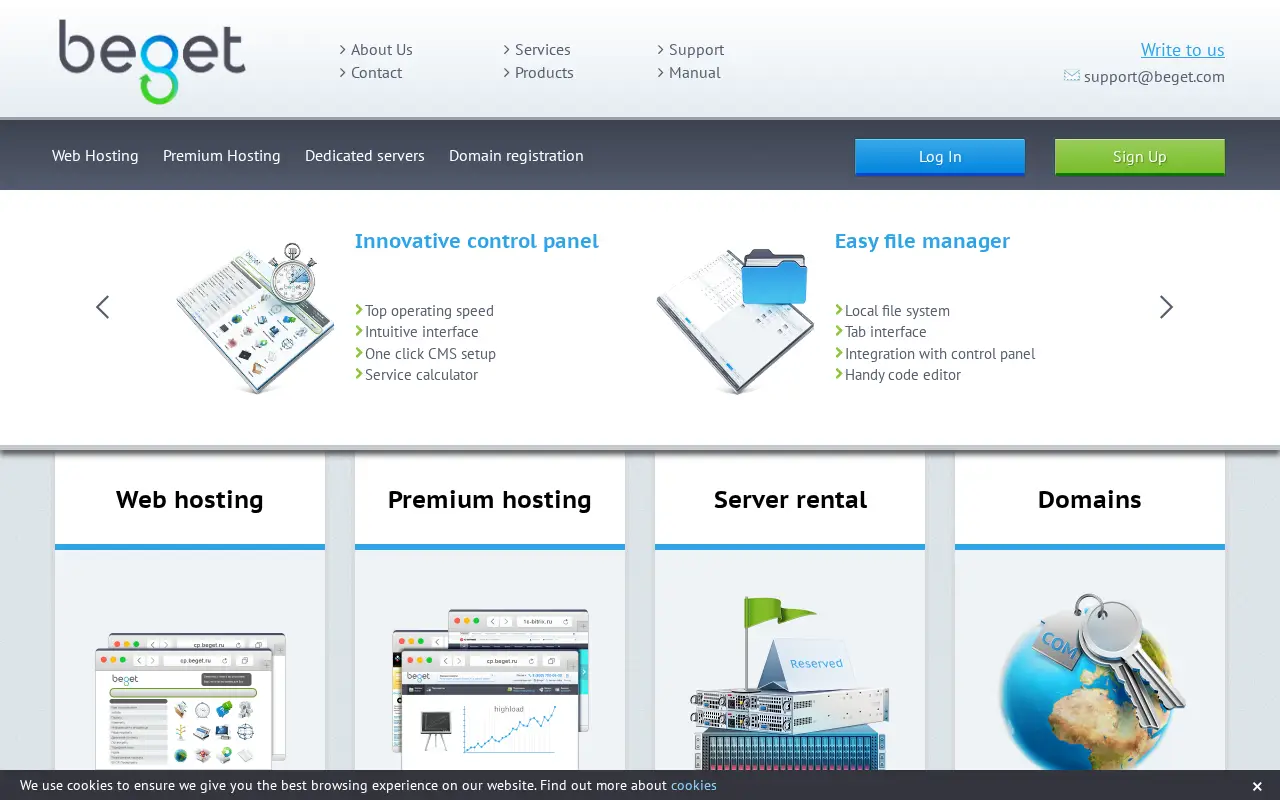Click the 'Top operating speed' feature text
The image size is (1280, 800).
pos(429,311)
